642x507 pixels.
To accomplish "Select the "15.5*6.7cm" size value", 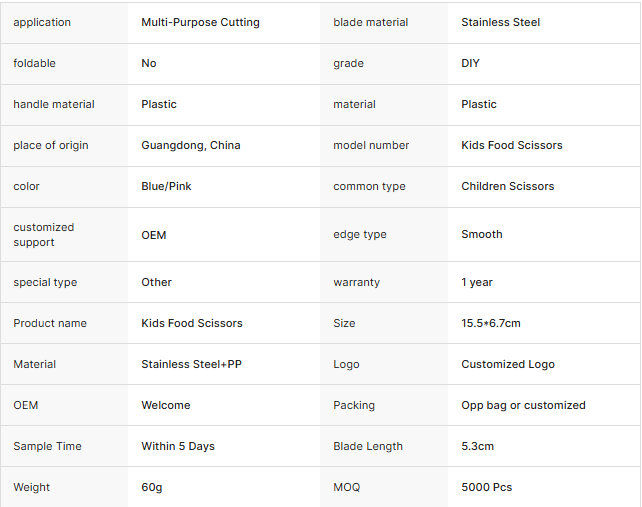I will click(x=491, y=323).
